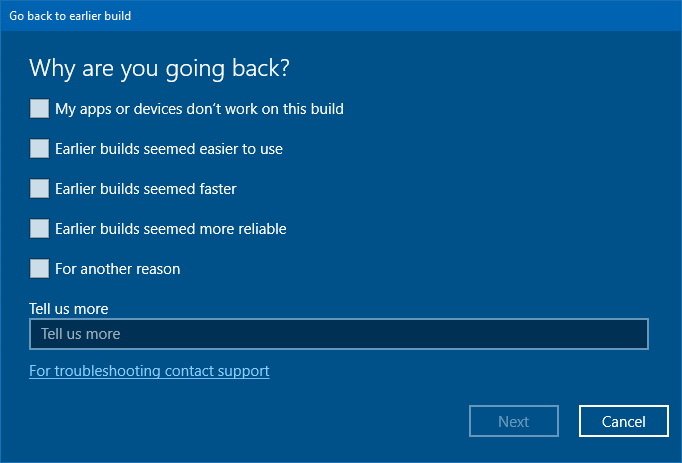The height and width of the screenshot is (463, 682).
Task: Click the empty title bar area right of the title
Action: [400, 16]
